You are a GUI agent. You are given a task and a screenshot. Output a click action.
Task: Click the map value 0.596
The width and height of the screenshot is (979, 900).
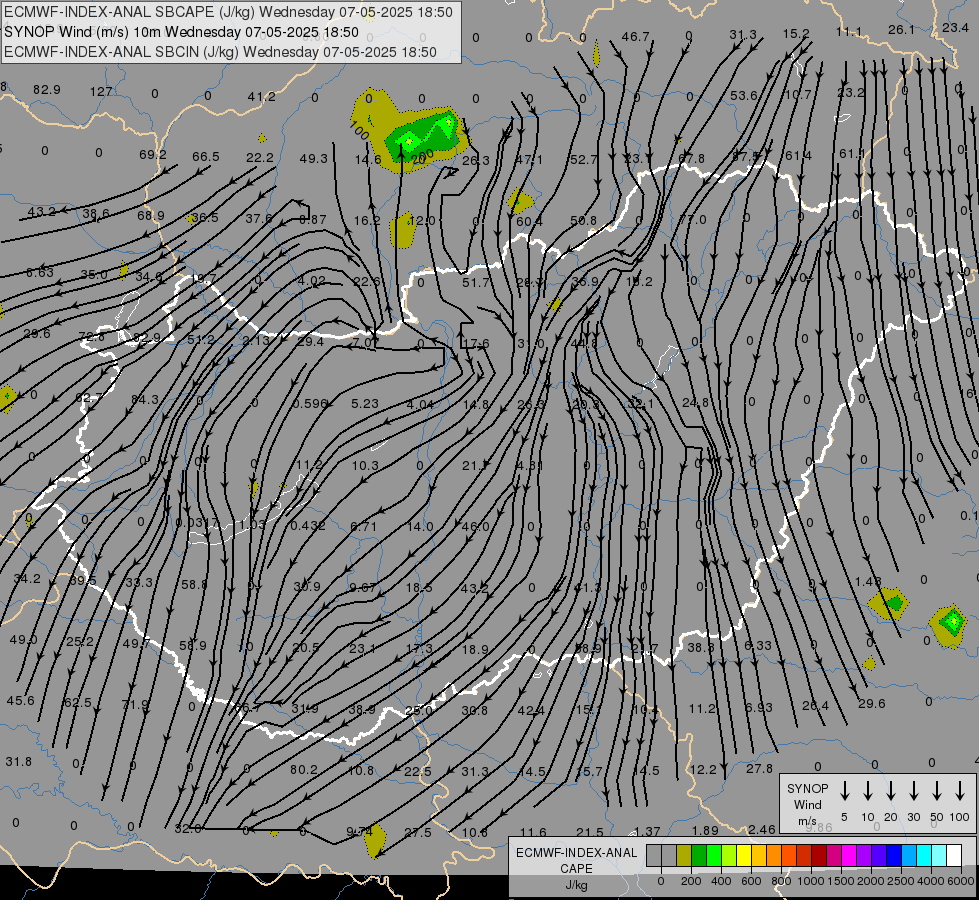click(x=310, y=403)
